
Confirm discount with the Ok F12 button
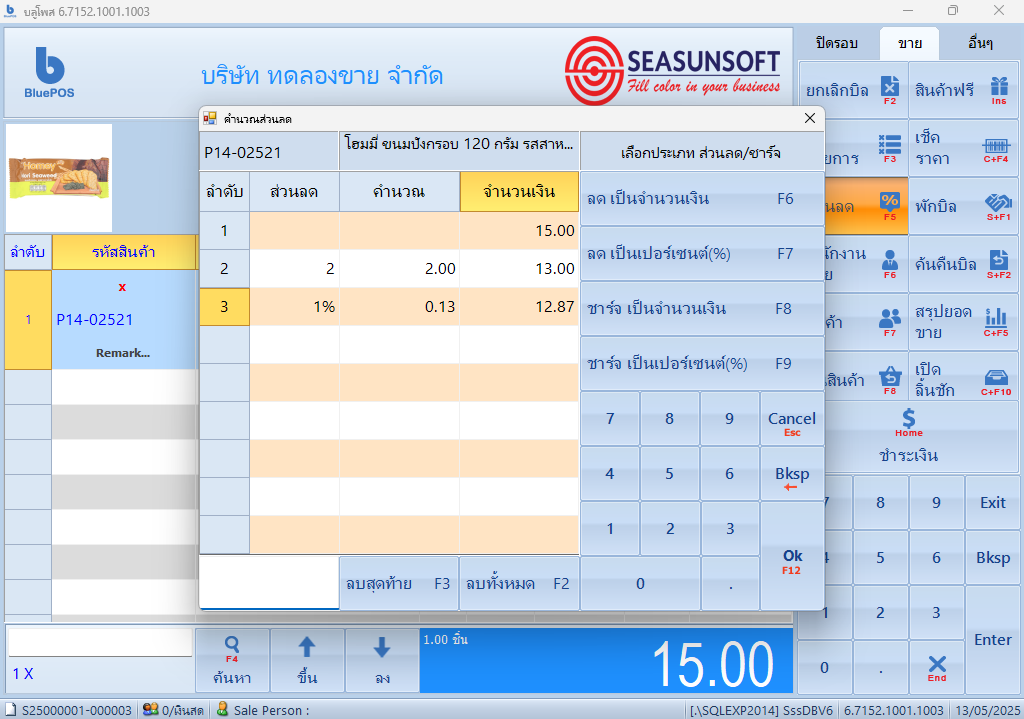(x=793, y=563)
